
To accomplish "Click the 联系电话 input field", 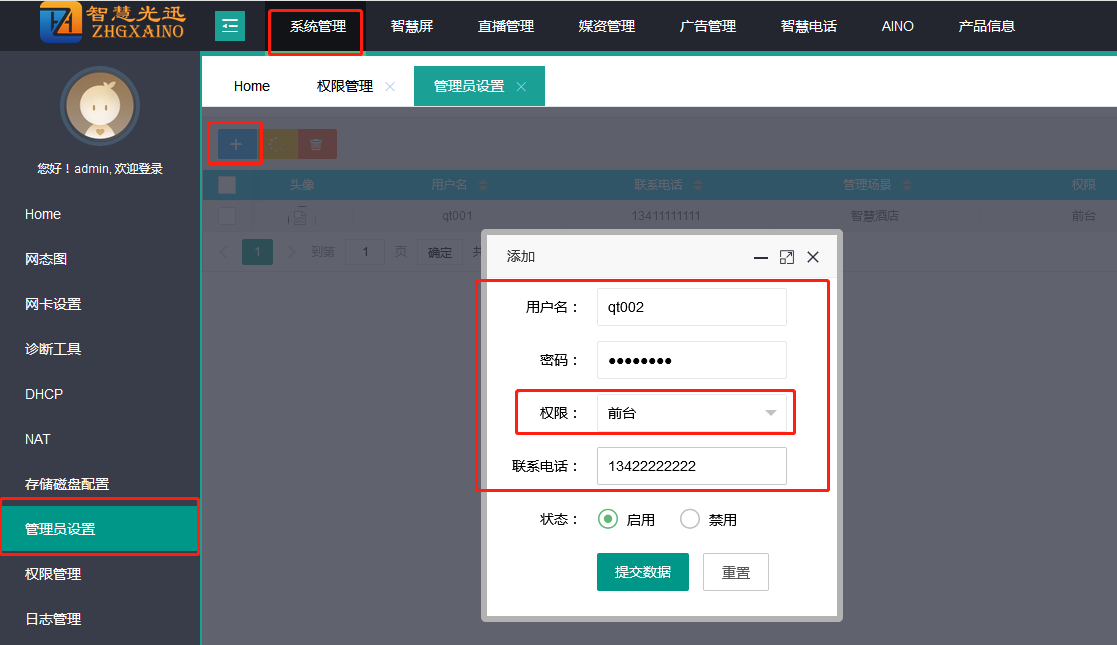I will [x=691, y=466].
